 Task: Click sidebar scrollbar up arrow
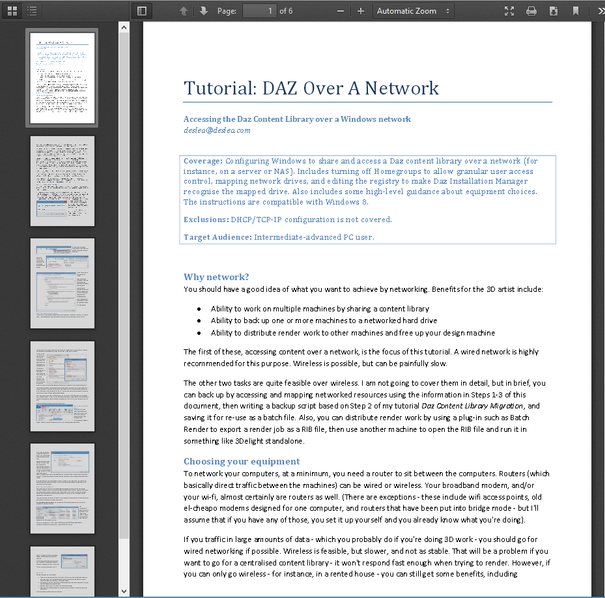pyautogui.click(x=124, y=27)
